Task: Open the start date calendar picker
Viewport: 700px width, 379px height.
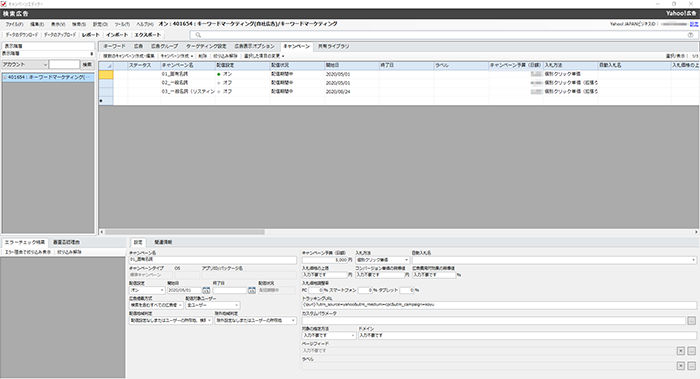Action: click(206, 290)
